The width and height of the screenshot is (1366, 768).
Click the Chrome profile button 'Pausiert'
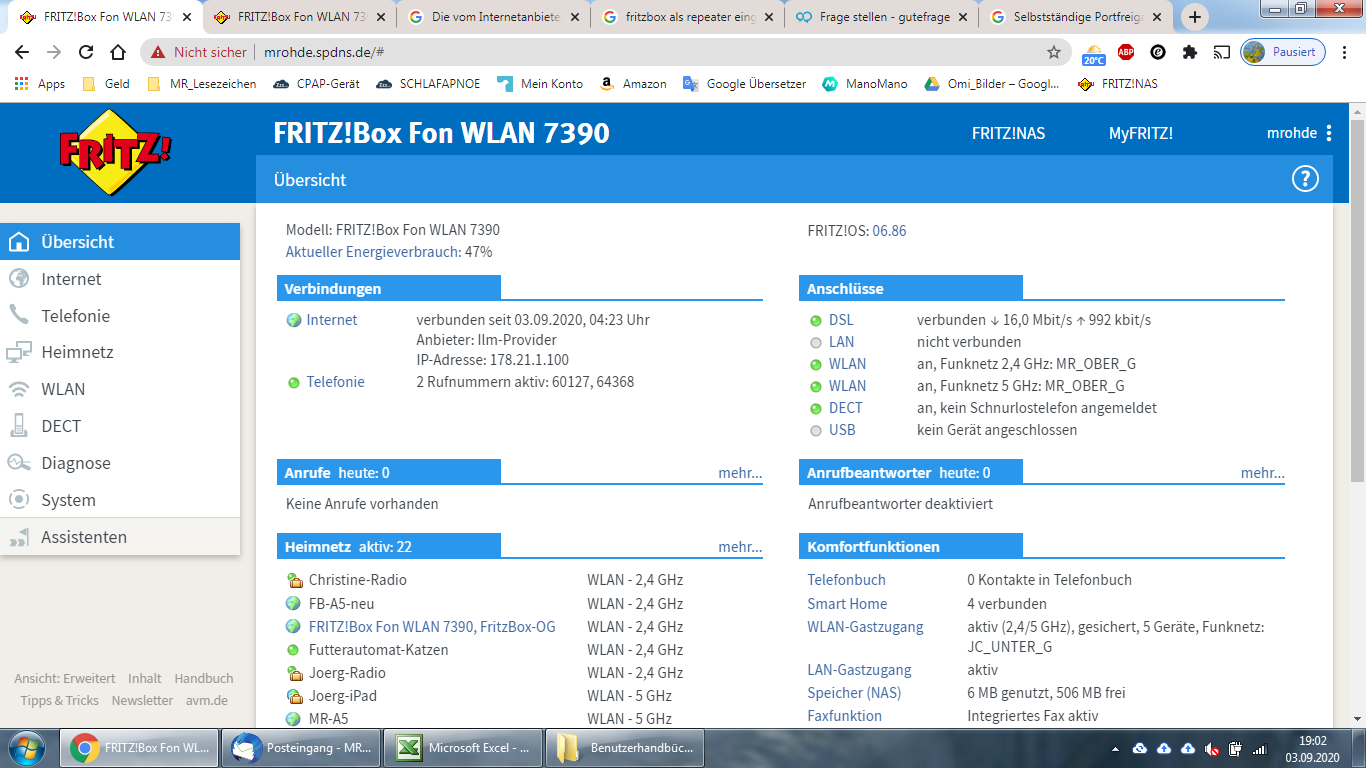[x=1283, y=52]
